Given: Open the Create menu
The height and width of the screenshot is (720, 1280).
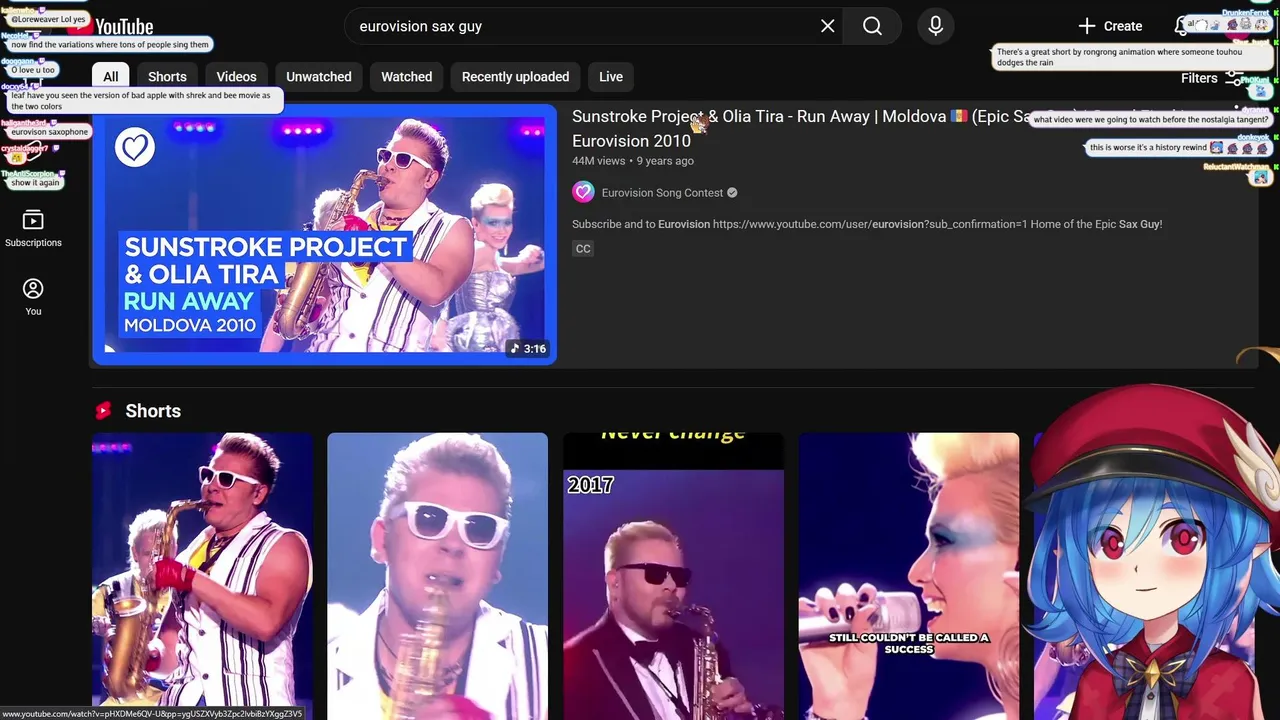Looking at the screenshot, I should point(1110,26).
